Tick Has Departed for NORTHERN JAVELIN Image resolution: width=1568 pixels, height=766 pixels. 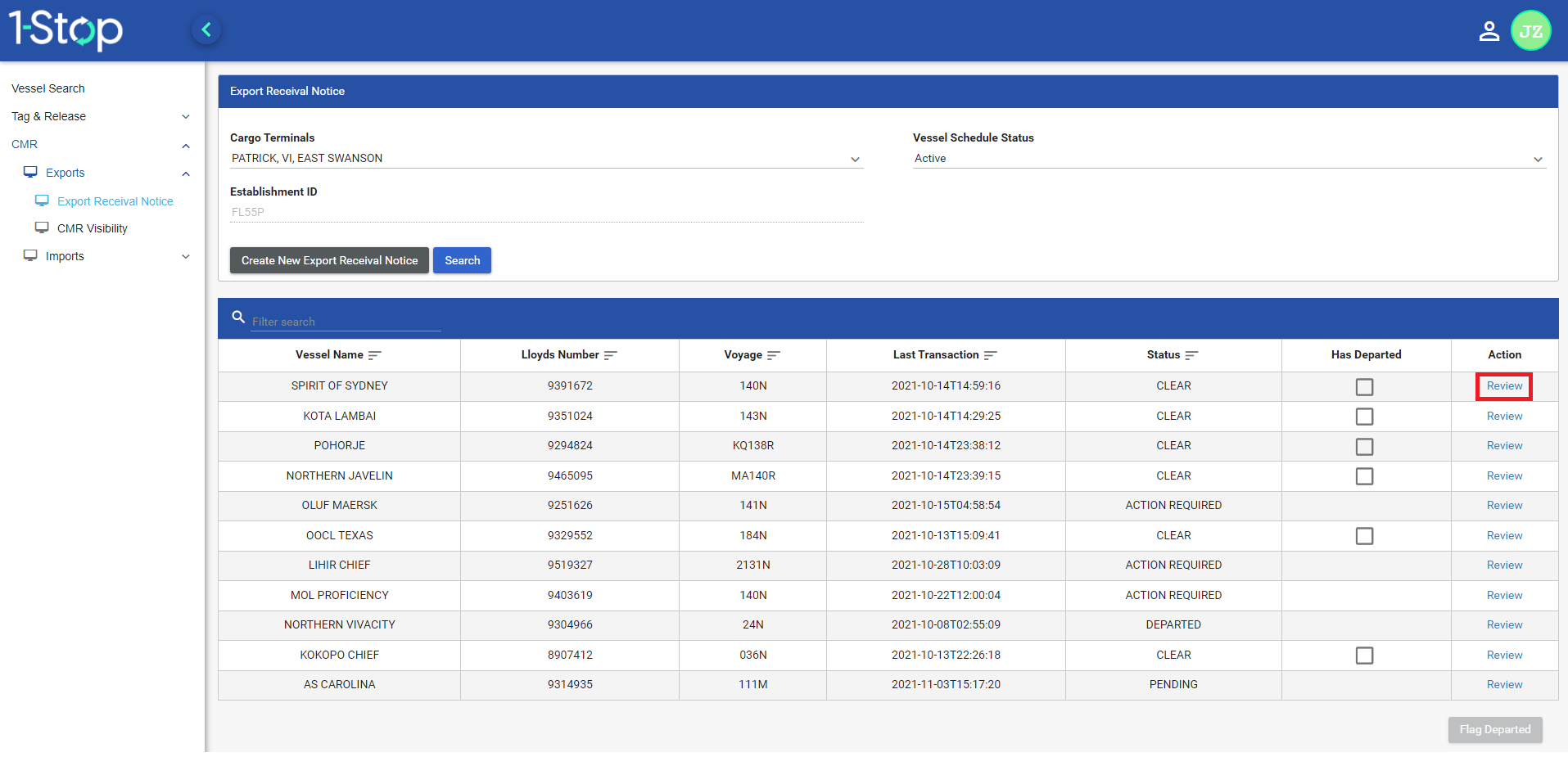click(1364, 476)
